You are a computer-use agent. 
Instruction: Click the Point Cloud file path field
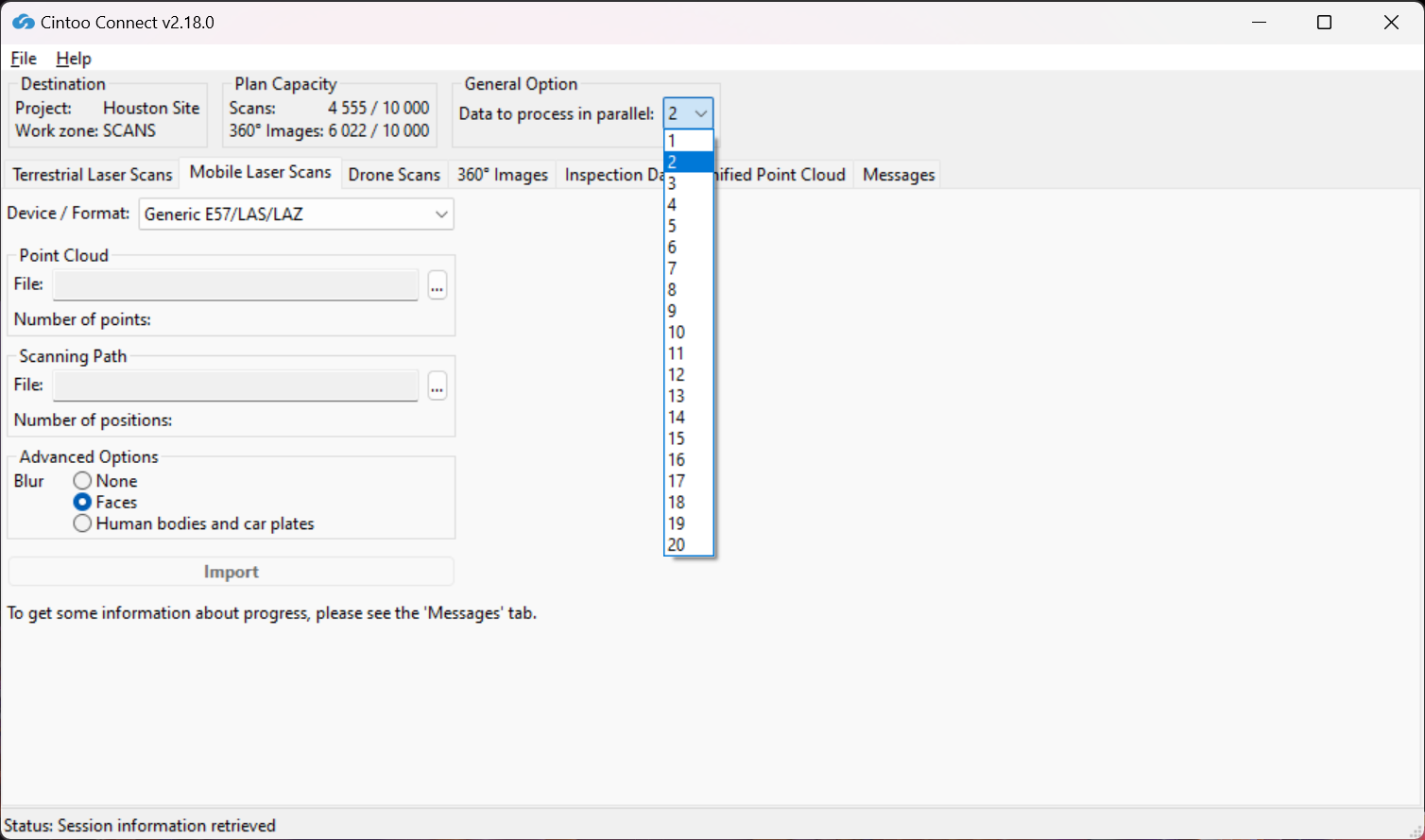tap(235, 284)
